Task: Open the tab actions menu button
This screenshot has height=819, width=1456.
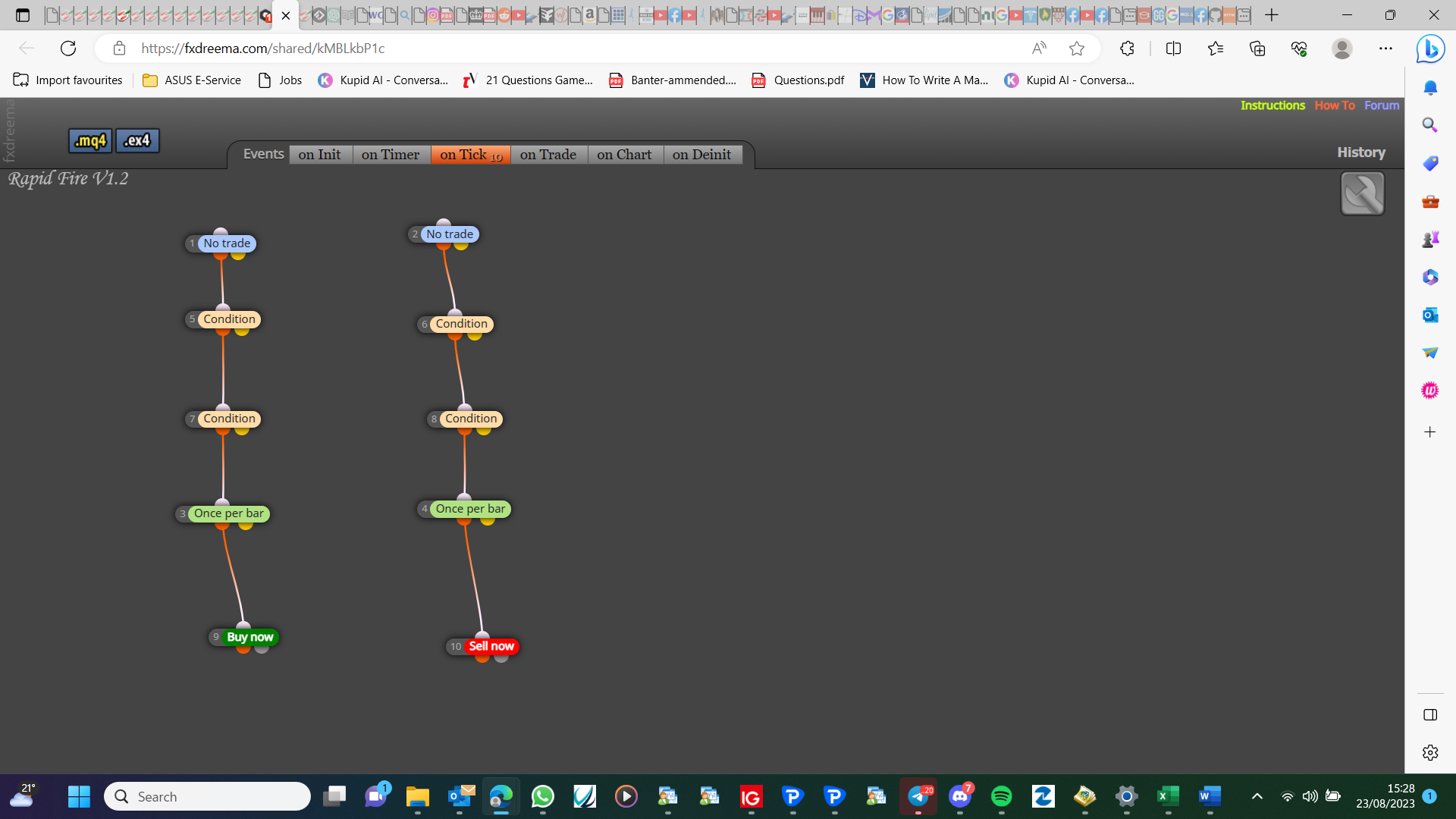Action: click(22, 14)
